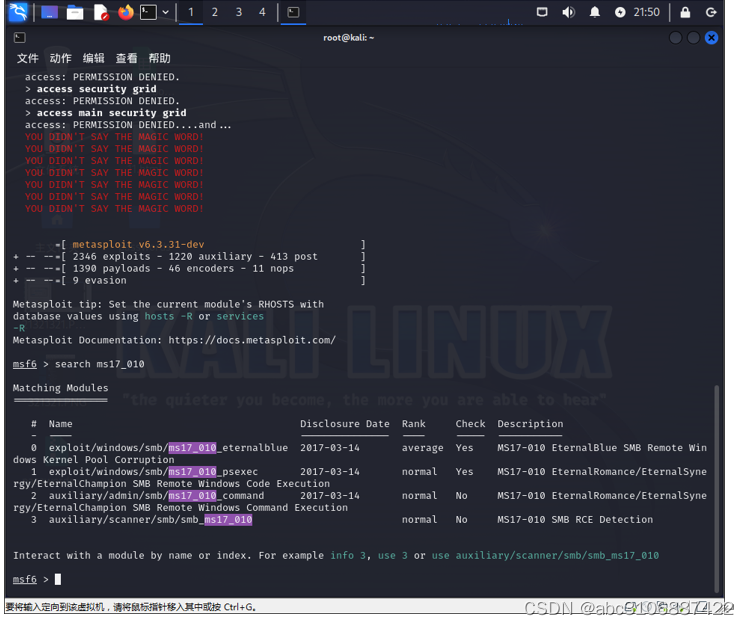This screenshot has height=625, width=749.
Task: Click the power manager tray icon
Action: point(620,12)
